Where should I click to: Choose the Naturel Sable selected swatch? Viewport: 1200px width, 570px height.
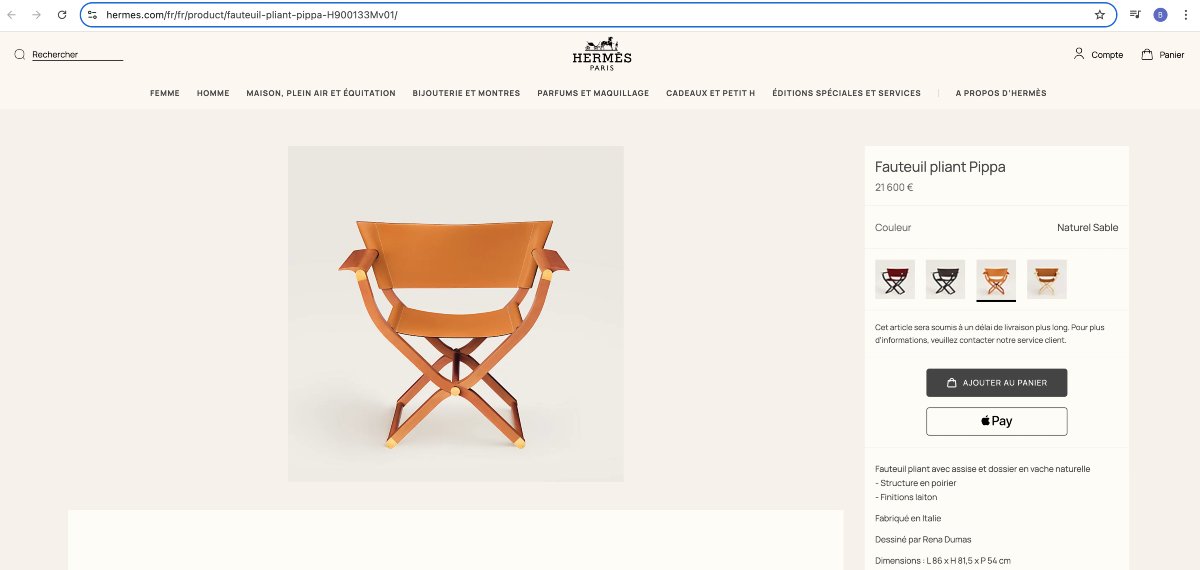click(996, 279)
